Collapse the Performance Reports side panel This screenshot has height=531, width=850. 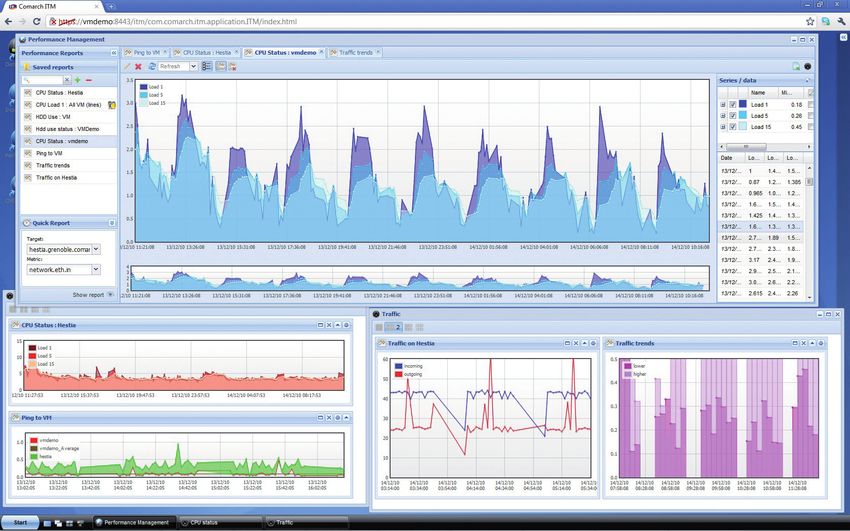113,53
